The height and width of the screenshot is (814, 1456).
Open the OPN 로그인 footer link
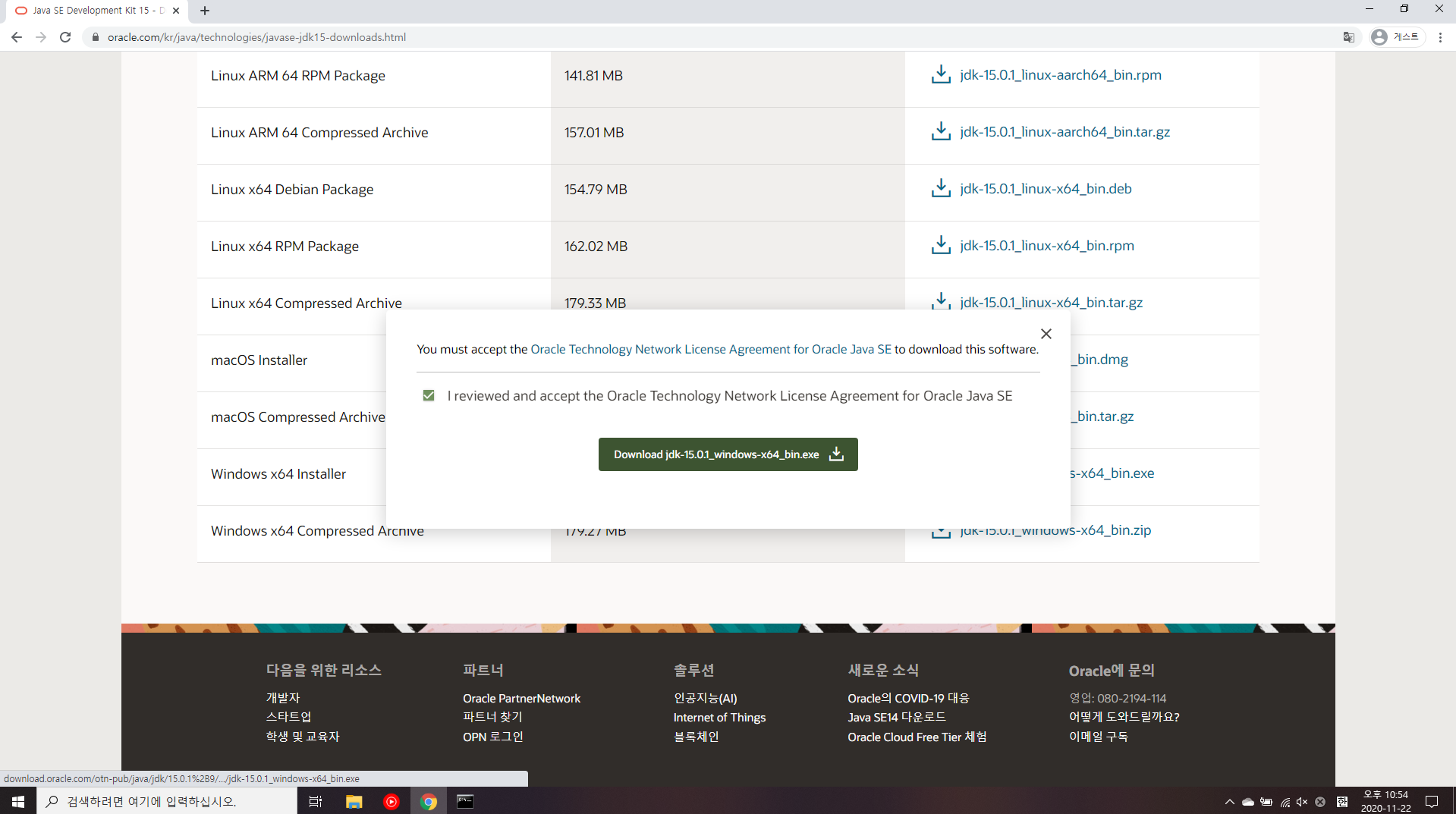coord(493,737)
